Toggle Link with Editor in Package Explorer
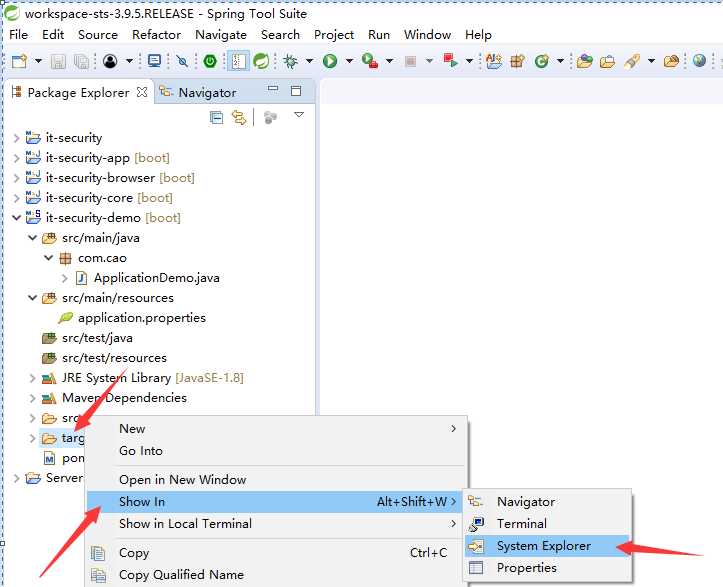This screenshot has width=723, height=587. click(x=239, y=118)
